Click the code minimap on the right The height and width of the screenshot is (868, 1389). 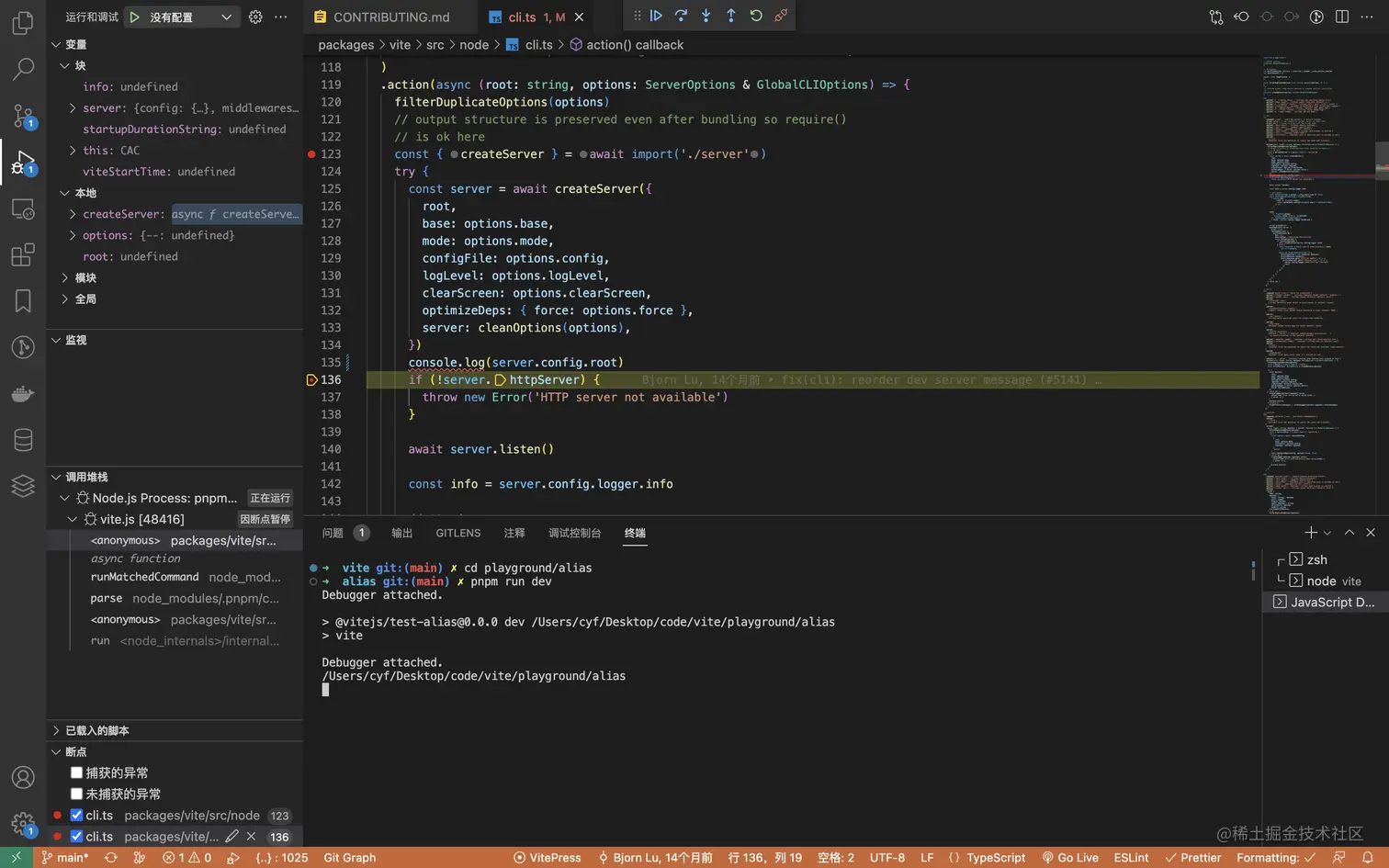pos(1316,285)
